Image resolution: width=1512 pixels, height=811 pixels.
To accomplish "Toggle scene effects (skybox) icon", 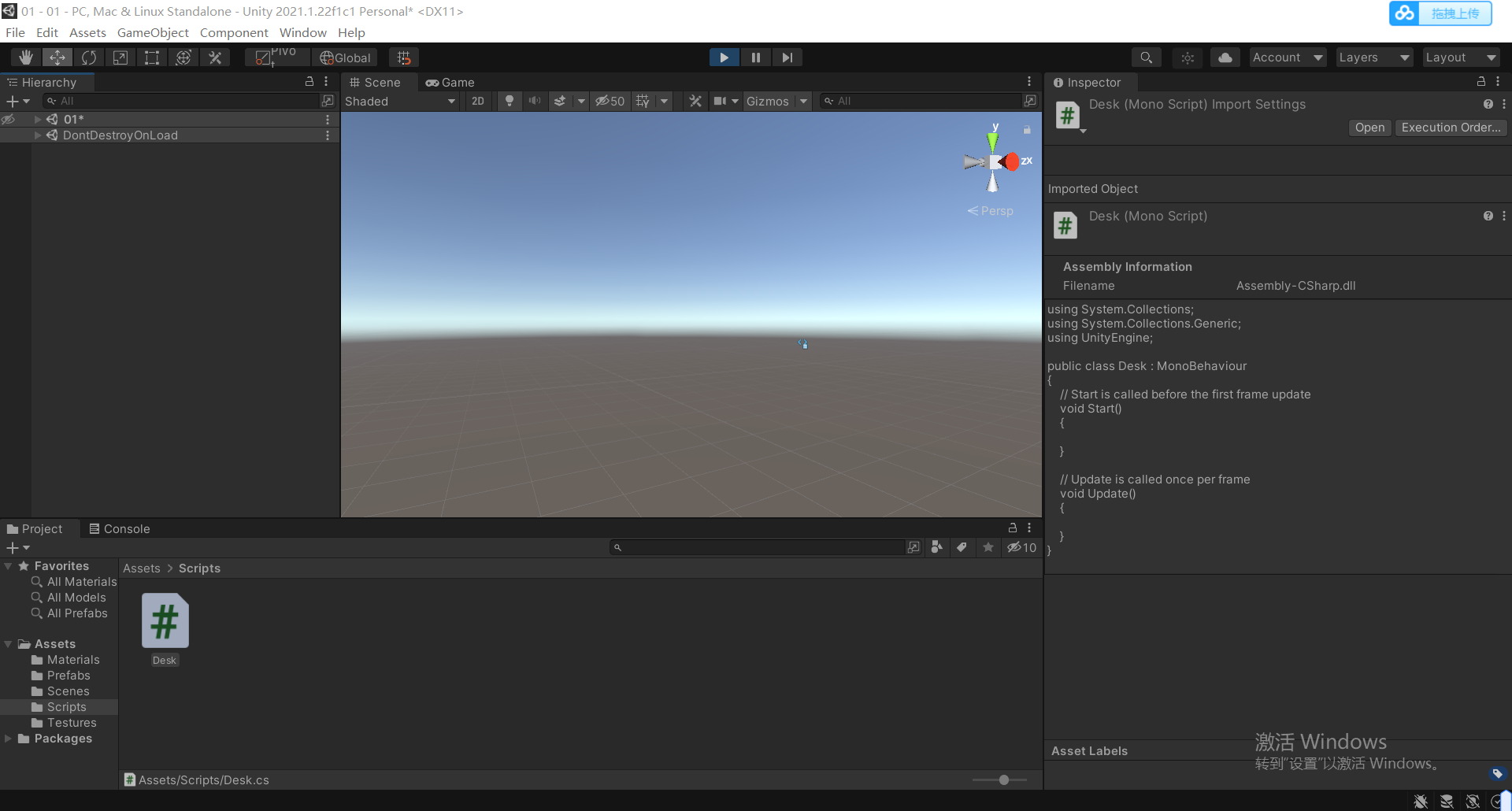I will coord(560,101).
